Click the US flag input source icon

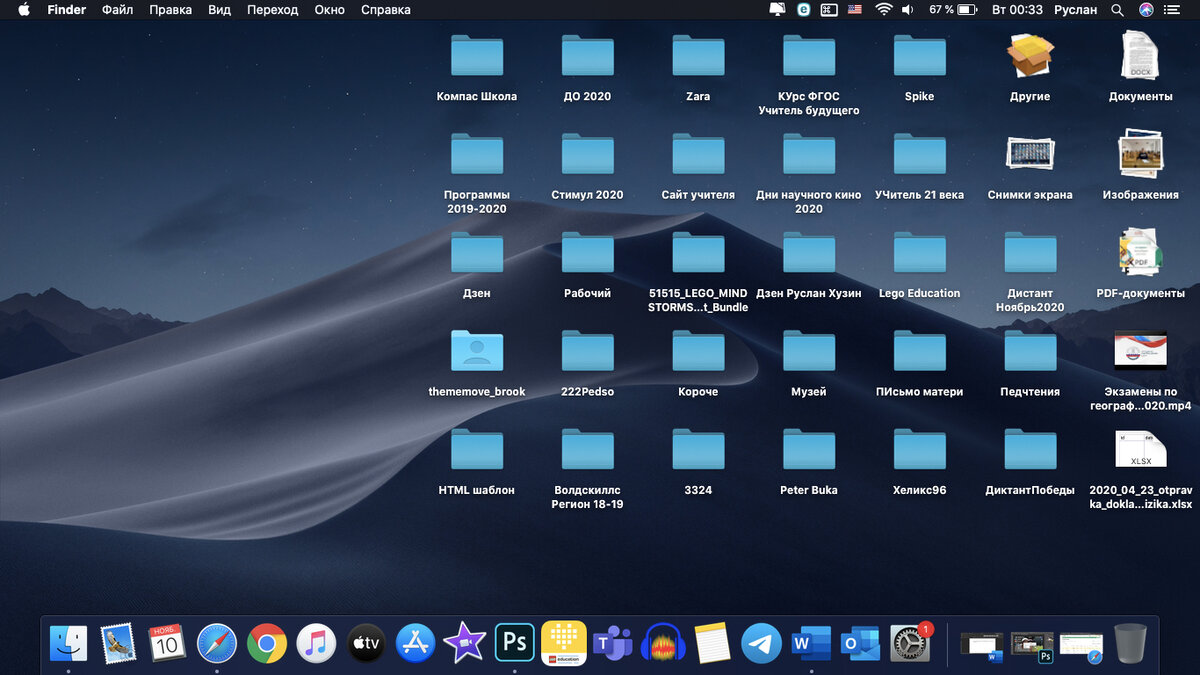point(855,10)
